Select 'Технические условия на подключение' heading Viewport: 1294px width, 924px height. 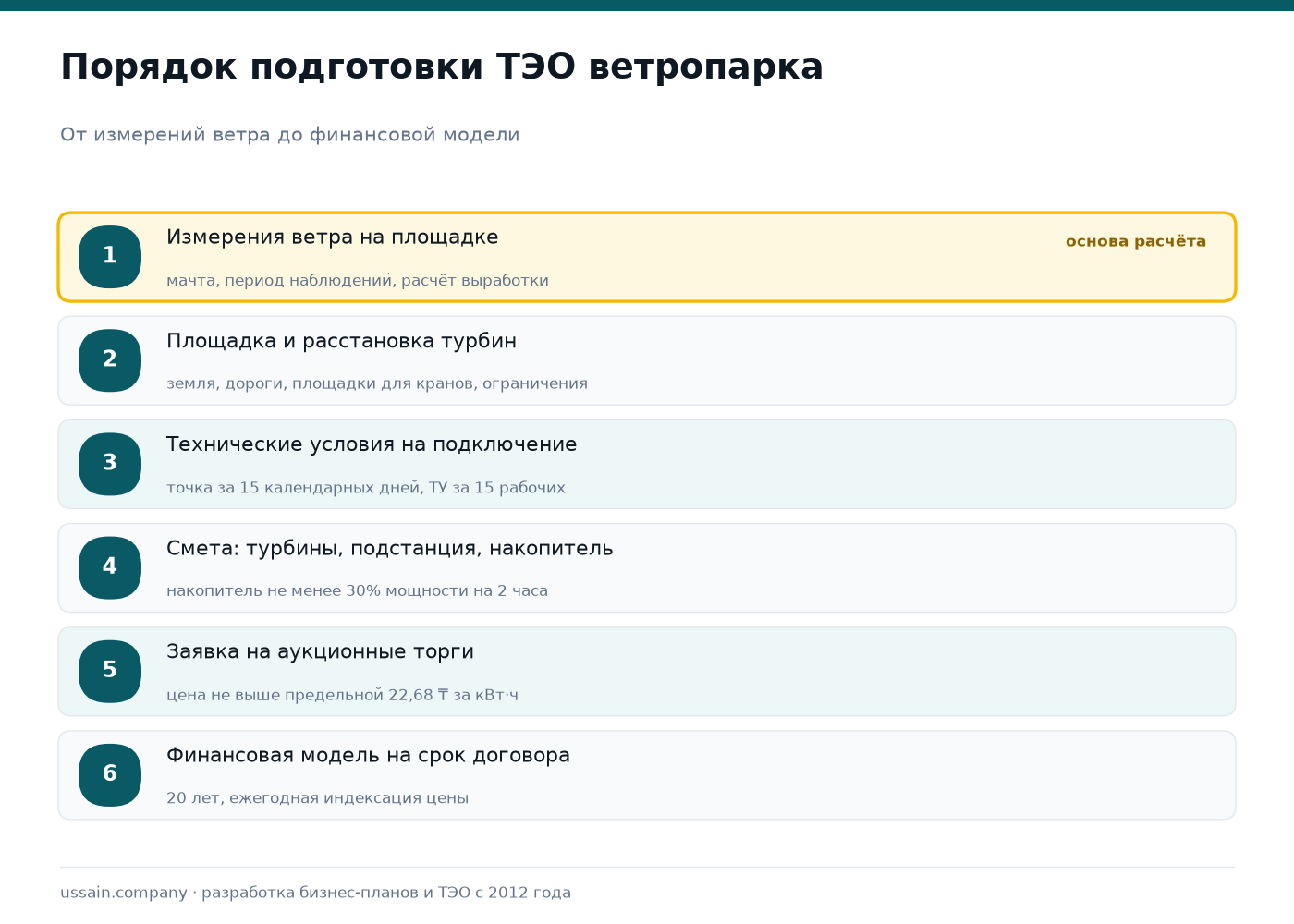372,444
